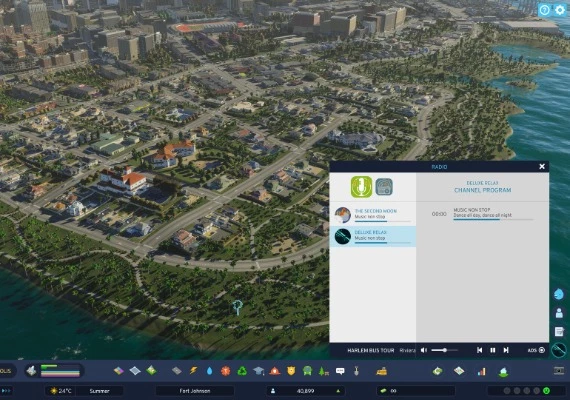The image size is (570, 400).
Task: Click the green status indicator icon
Action: [x=546, y=391]
